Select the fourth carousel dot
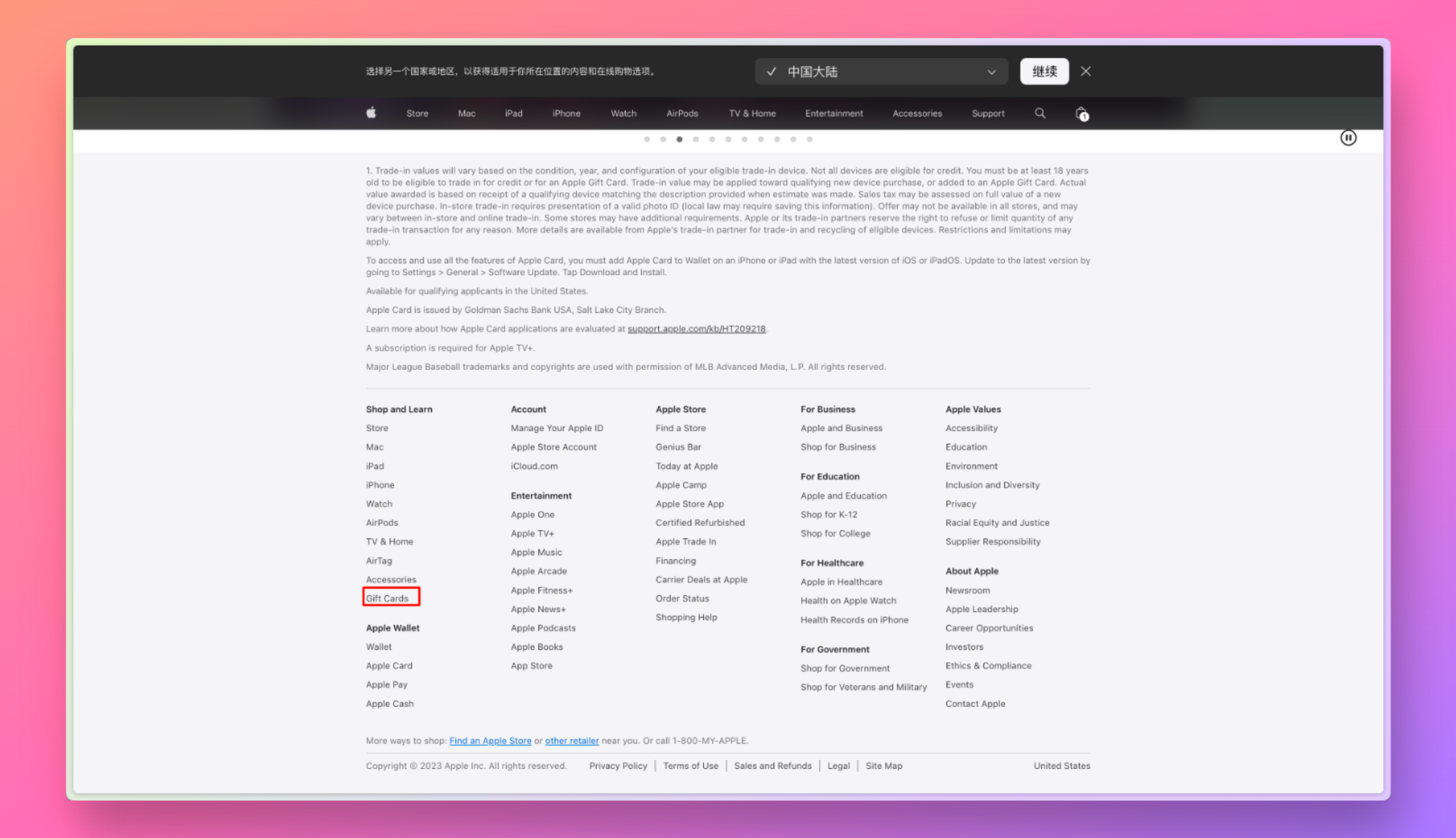The width and height of the screenshot is (1456, 838). pos(696,139)
